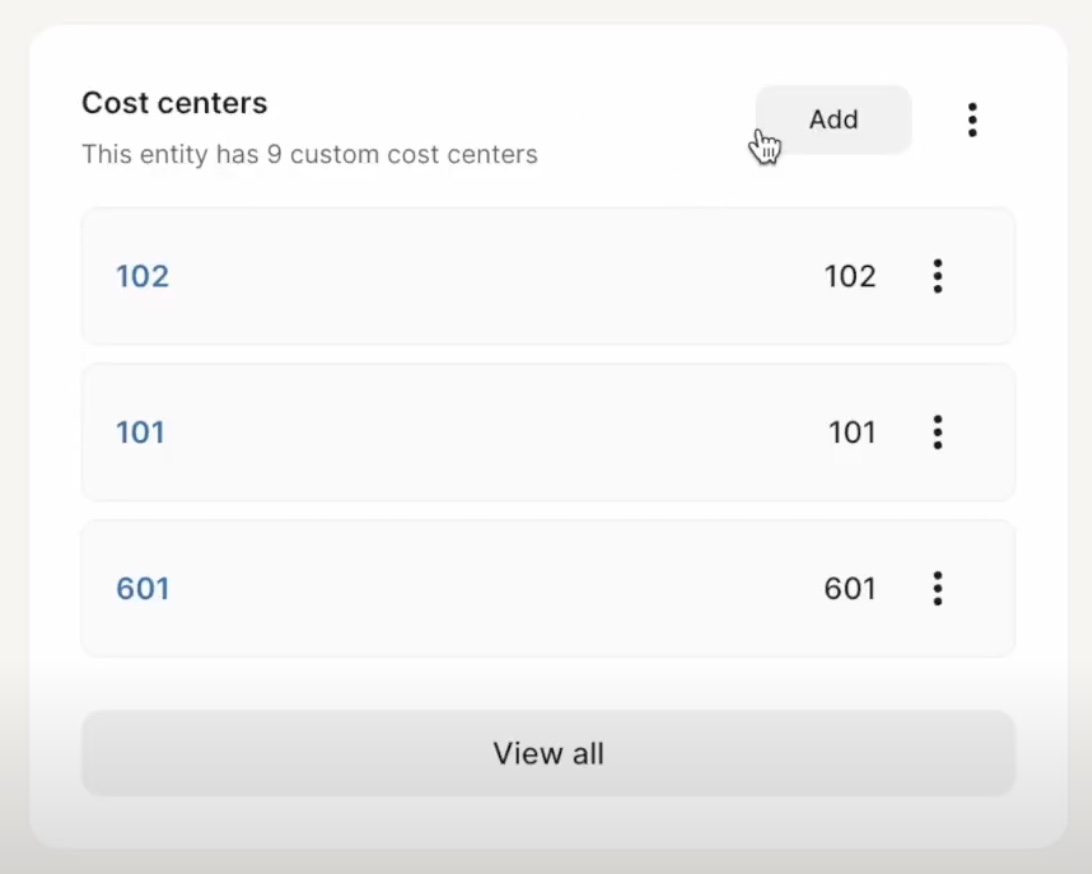Image resolution: width=1092 pixels, height=874 pixels.
Task: Select the black 601 code value
Action: (x=850, y=588)
